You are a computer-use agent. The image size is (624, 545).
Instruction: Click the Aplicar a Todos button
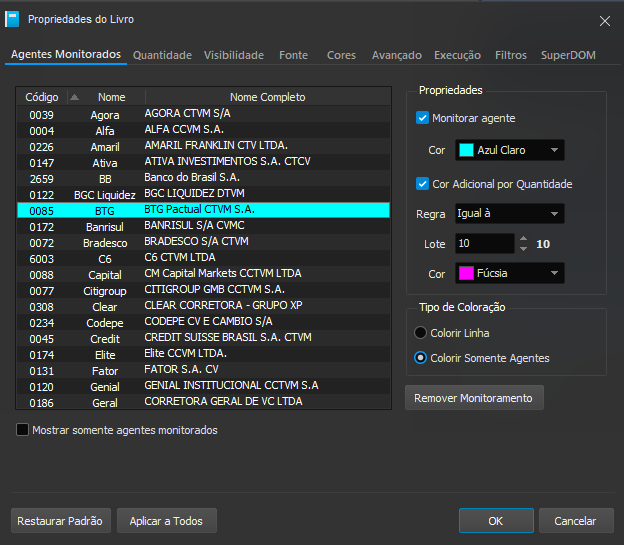click(167, 521)
